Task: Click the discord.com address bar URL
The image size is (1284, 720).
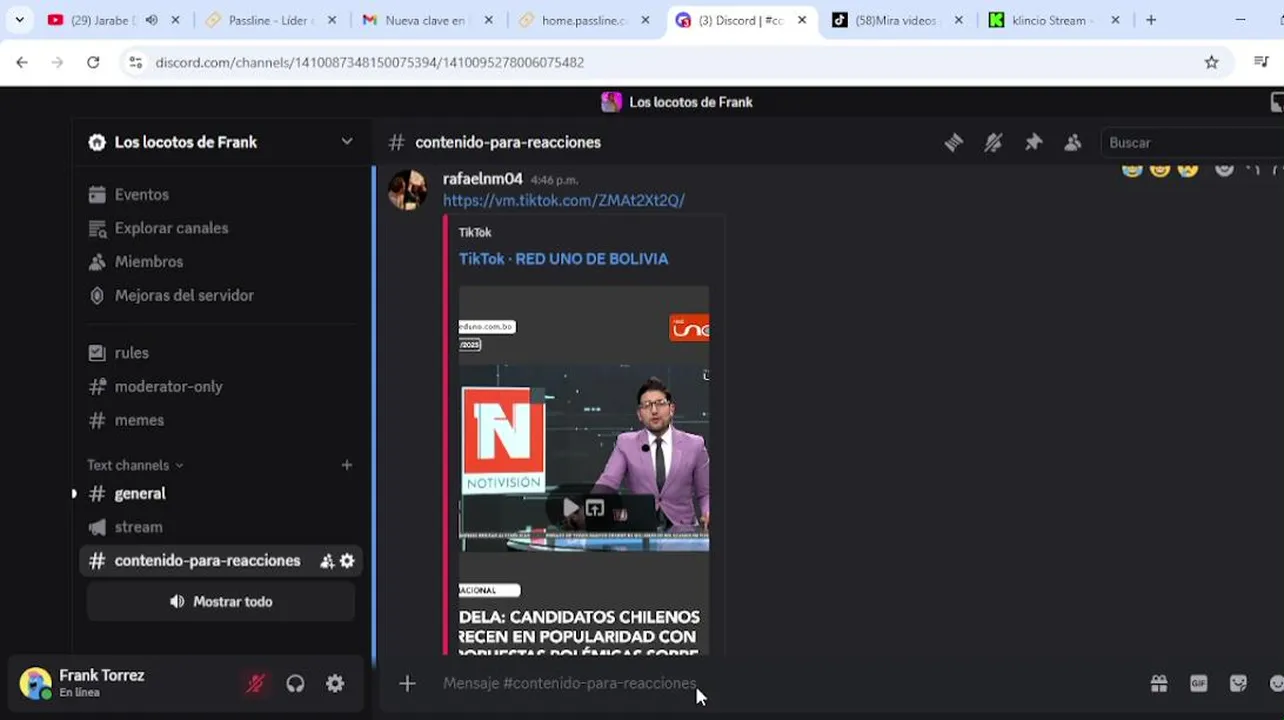Action: tap(370, 62)
